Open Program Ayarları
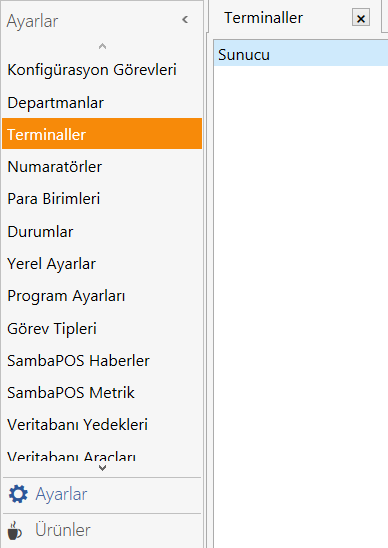The width and height of the screenshot is (388, 548). (102, 296)
